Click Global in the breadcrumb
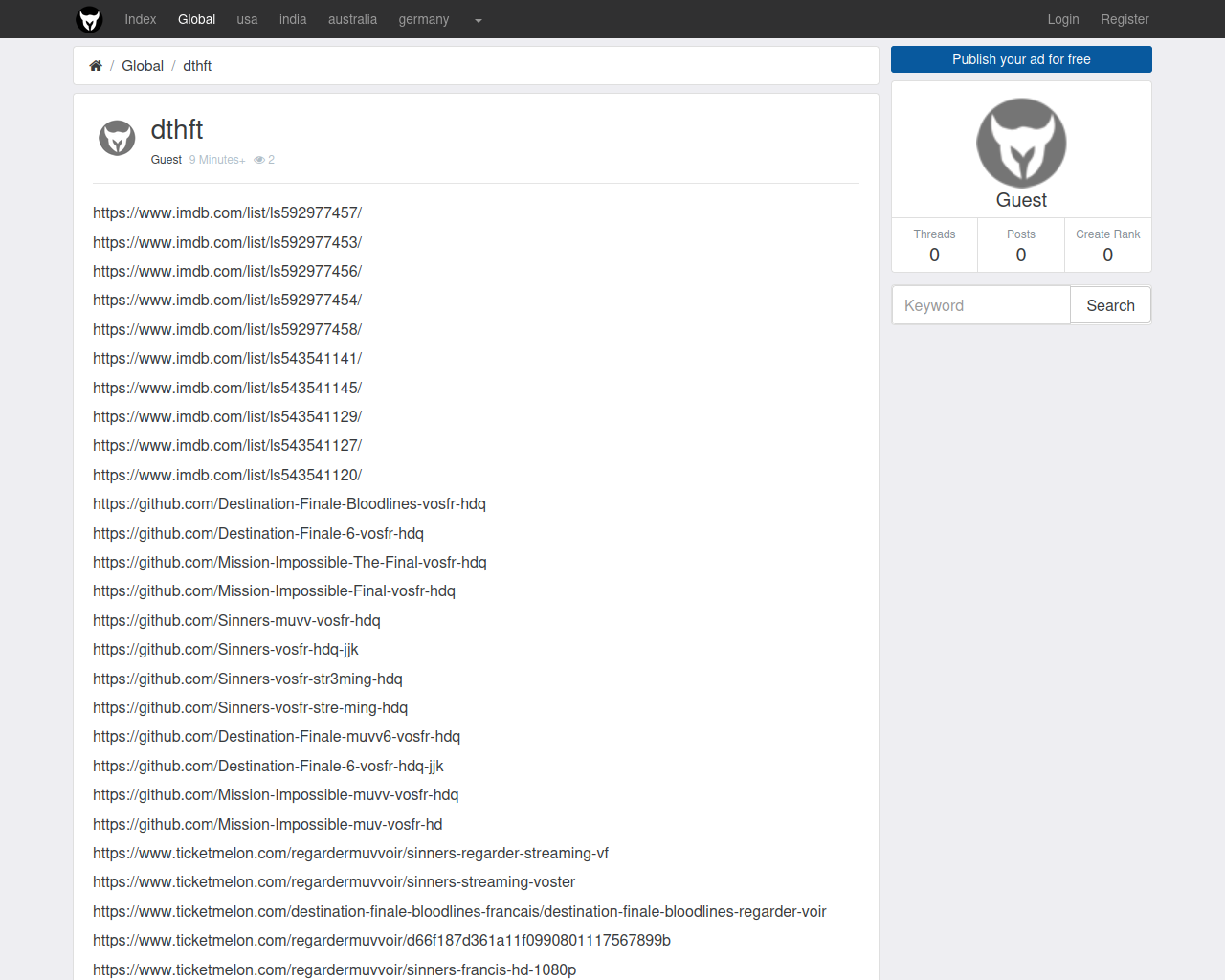 coord(143,66)
